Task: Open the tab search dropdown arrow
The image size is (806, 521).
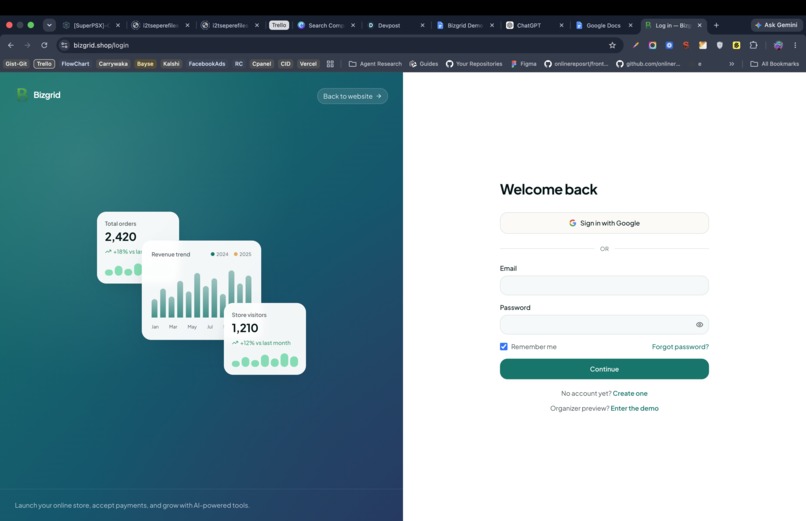Action: click(x=49, y=25)
